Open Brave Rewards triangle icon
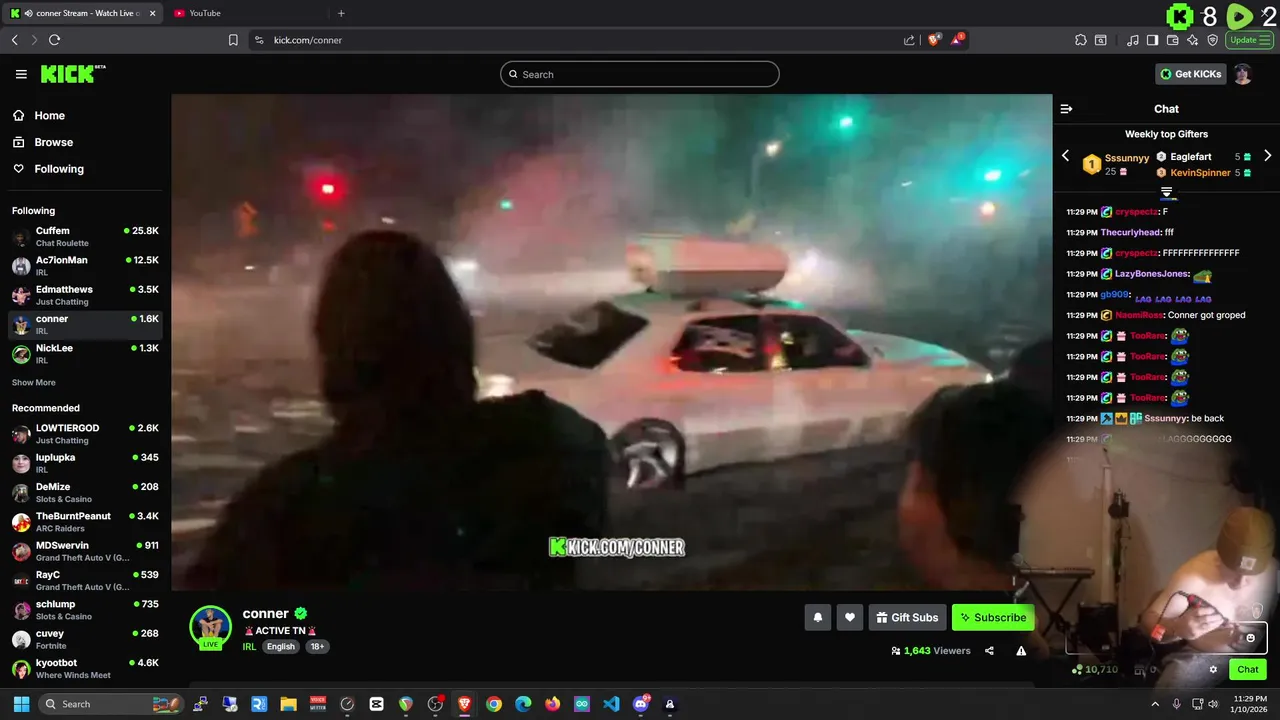This screenshot has height=720, width=1280. click(958, 40)
